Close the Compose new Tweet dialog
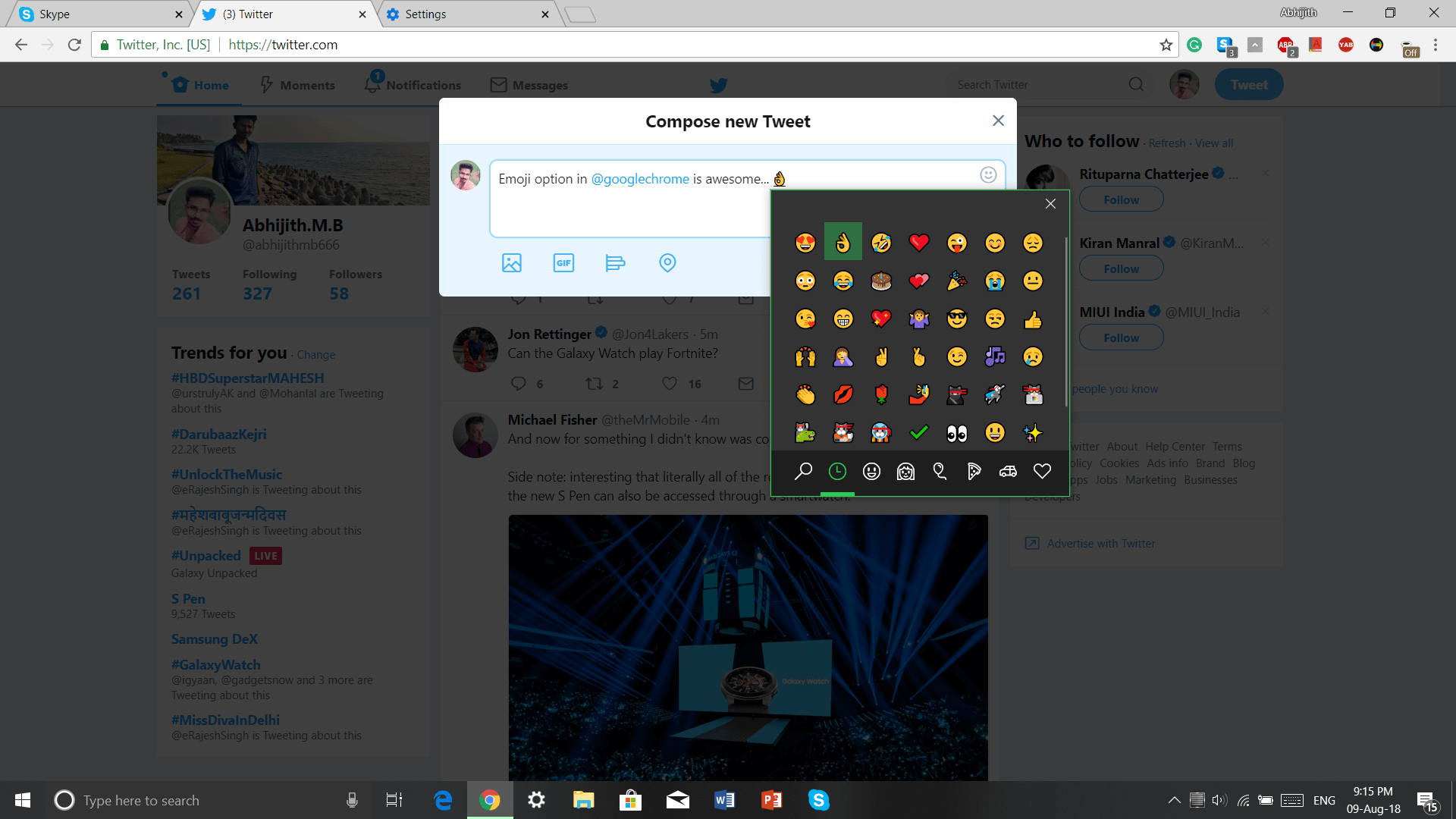This screenshot has width=1456, height=819. point(998,121)
